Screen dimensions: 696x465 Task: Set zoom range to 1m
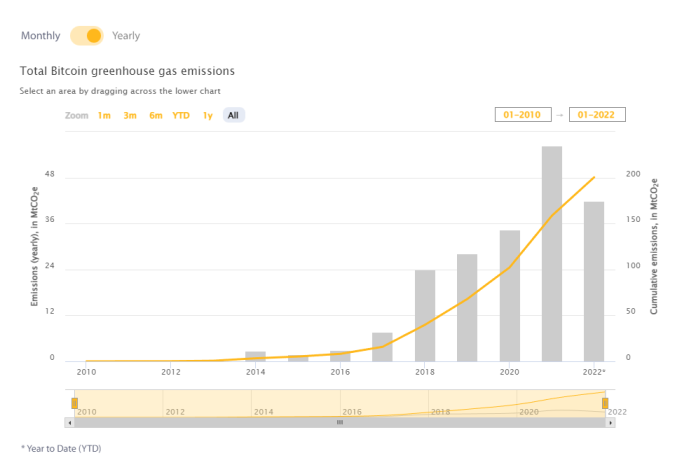click(x=104, y=115)
